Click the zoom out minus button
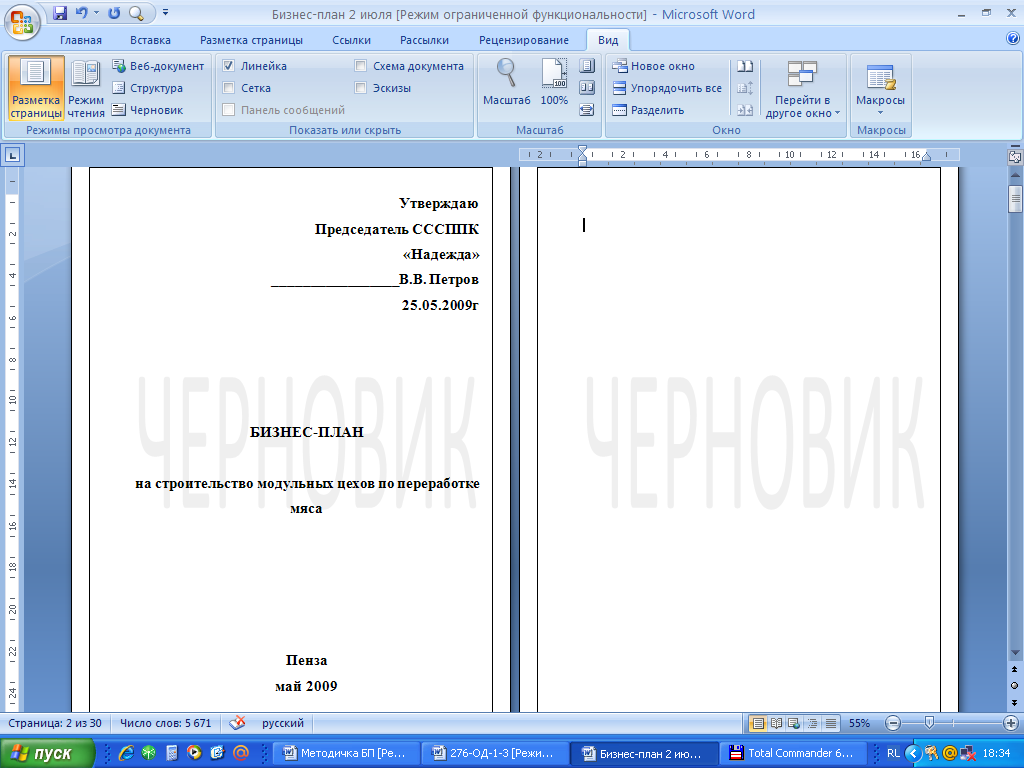This screenshot has height=768, width=1024. click(893, 723)
